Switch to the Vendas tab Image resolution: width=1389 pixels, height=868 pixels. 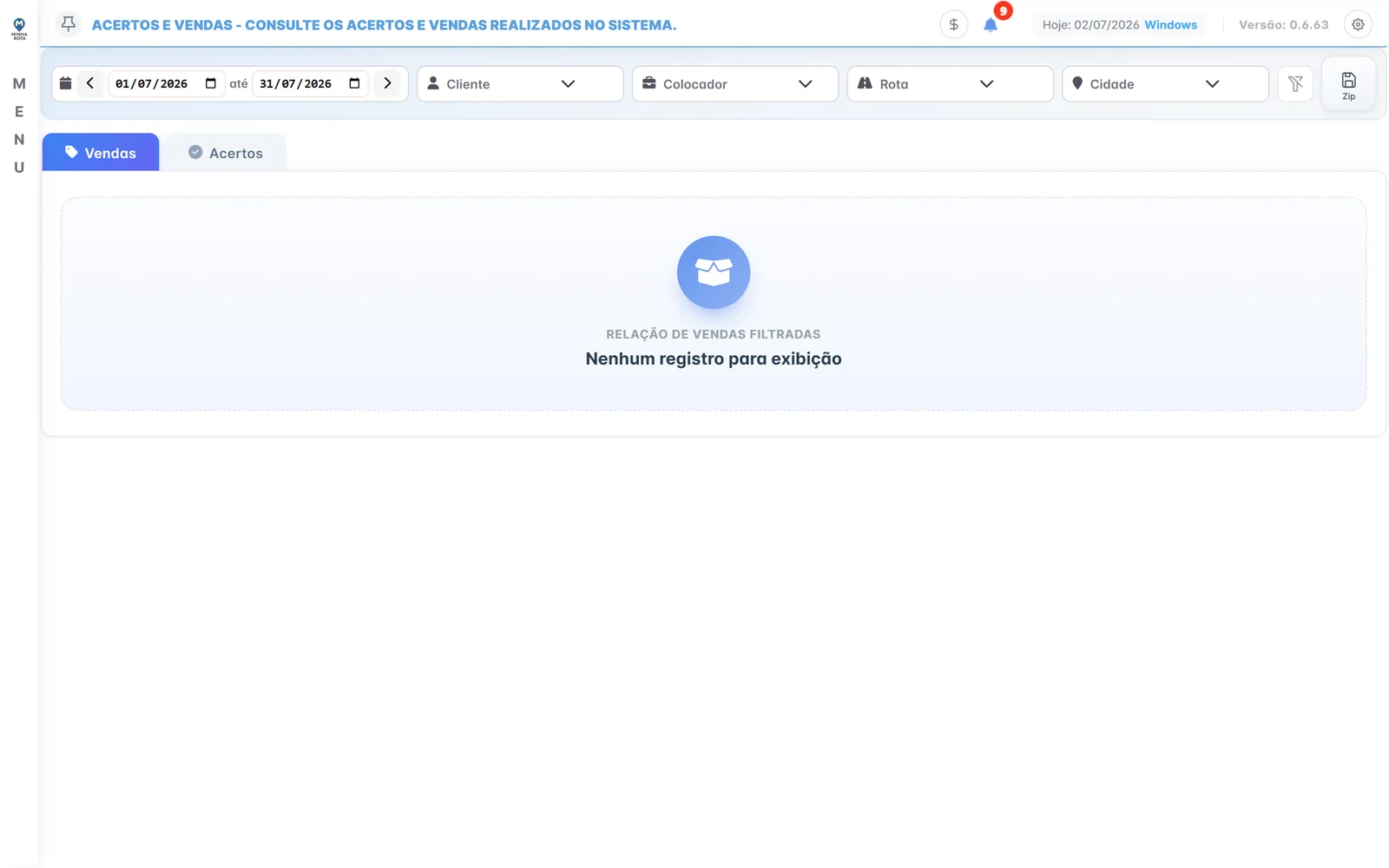101,153
